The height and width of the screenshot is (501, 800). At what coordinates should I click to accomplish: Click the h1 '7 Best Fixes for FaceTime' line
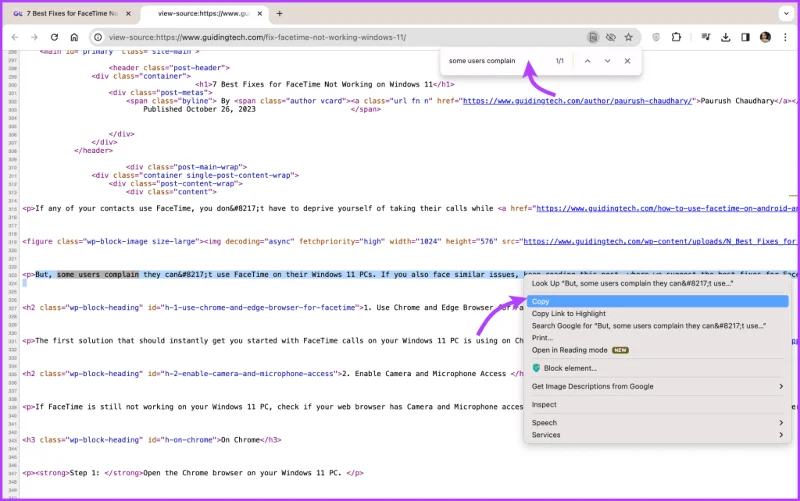coord(324,84)
